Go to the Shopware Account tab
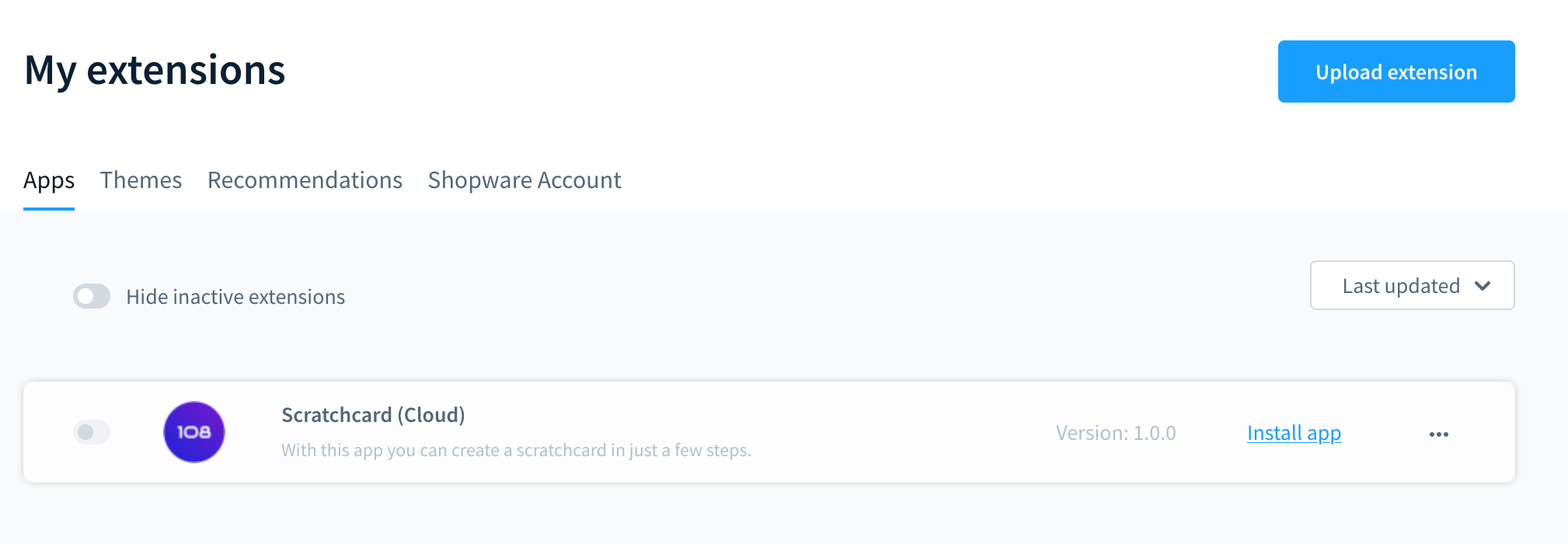The width and height of the screenshot is (1568, 544). 524,180
